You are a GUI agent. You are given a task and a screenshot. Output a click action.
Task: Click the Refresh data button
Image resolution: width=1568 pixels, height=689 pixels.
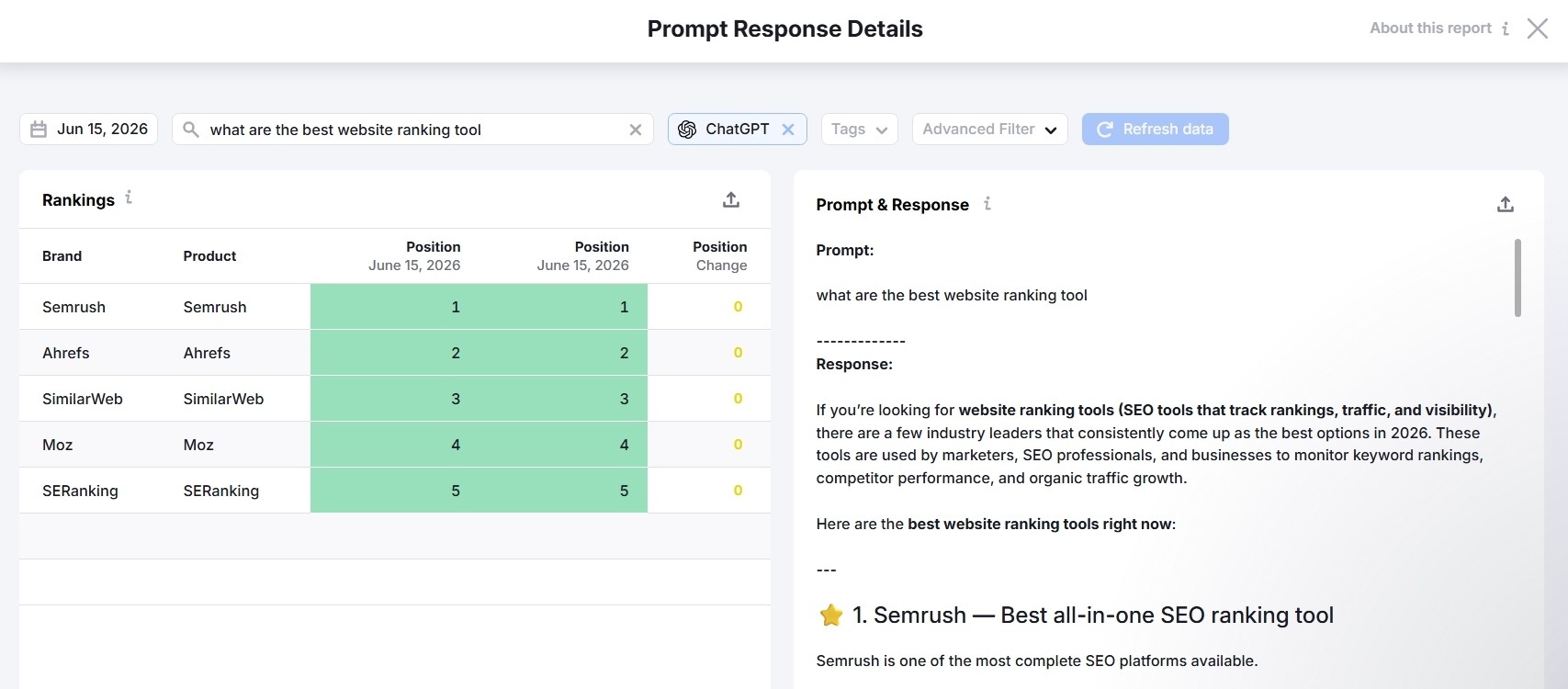click(1155, 130)
